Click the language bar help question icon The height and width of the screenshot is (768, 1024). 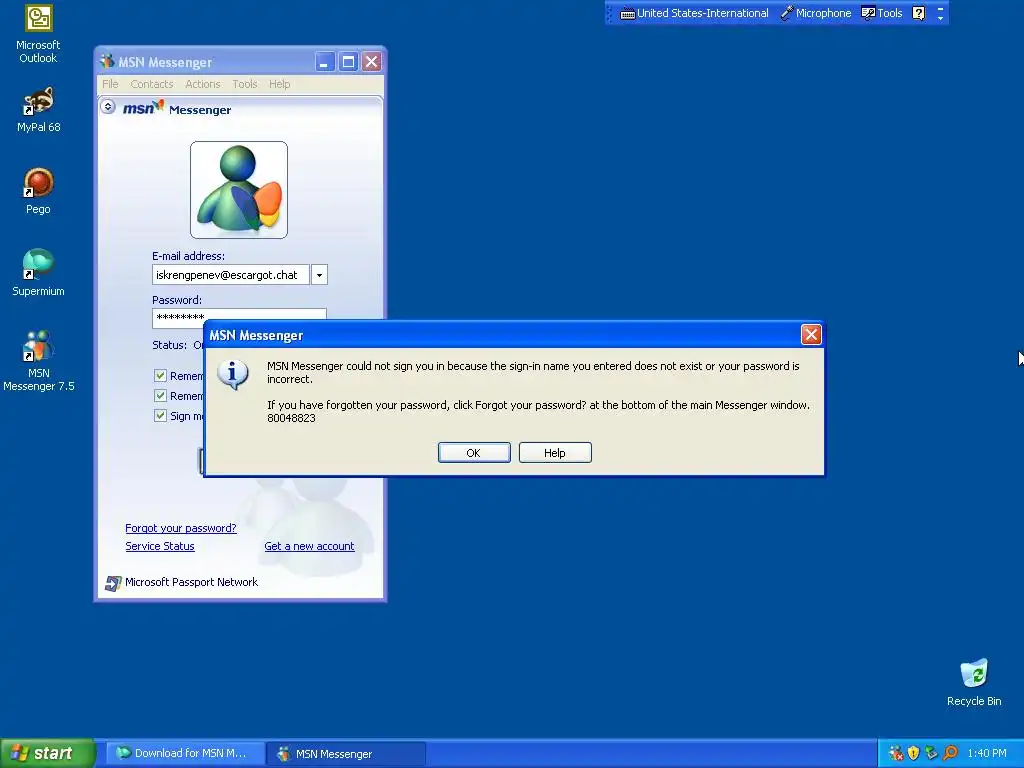pyautogui.click(x=918, y=13)
